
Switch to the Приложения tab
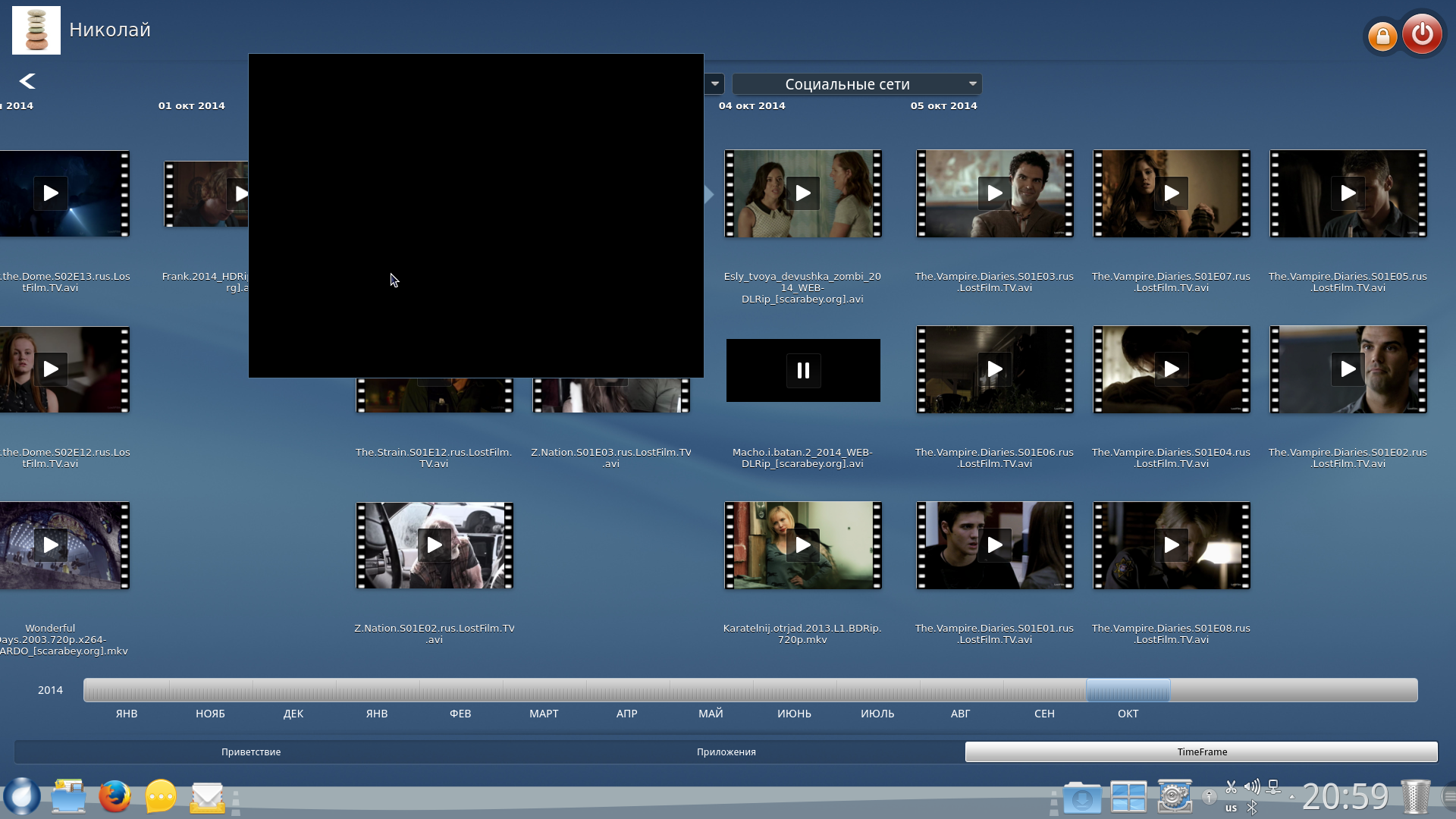point(726,752)
